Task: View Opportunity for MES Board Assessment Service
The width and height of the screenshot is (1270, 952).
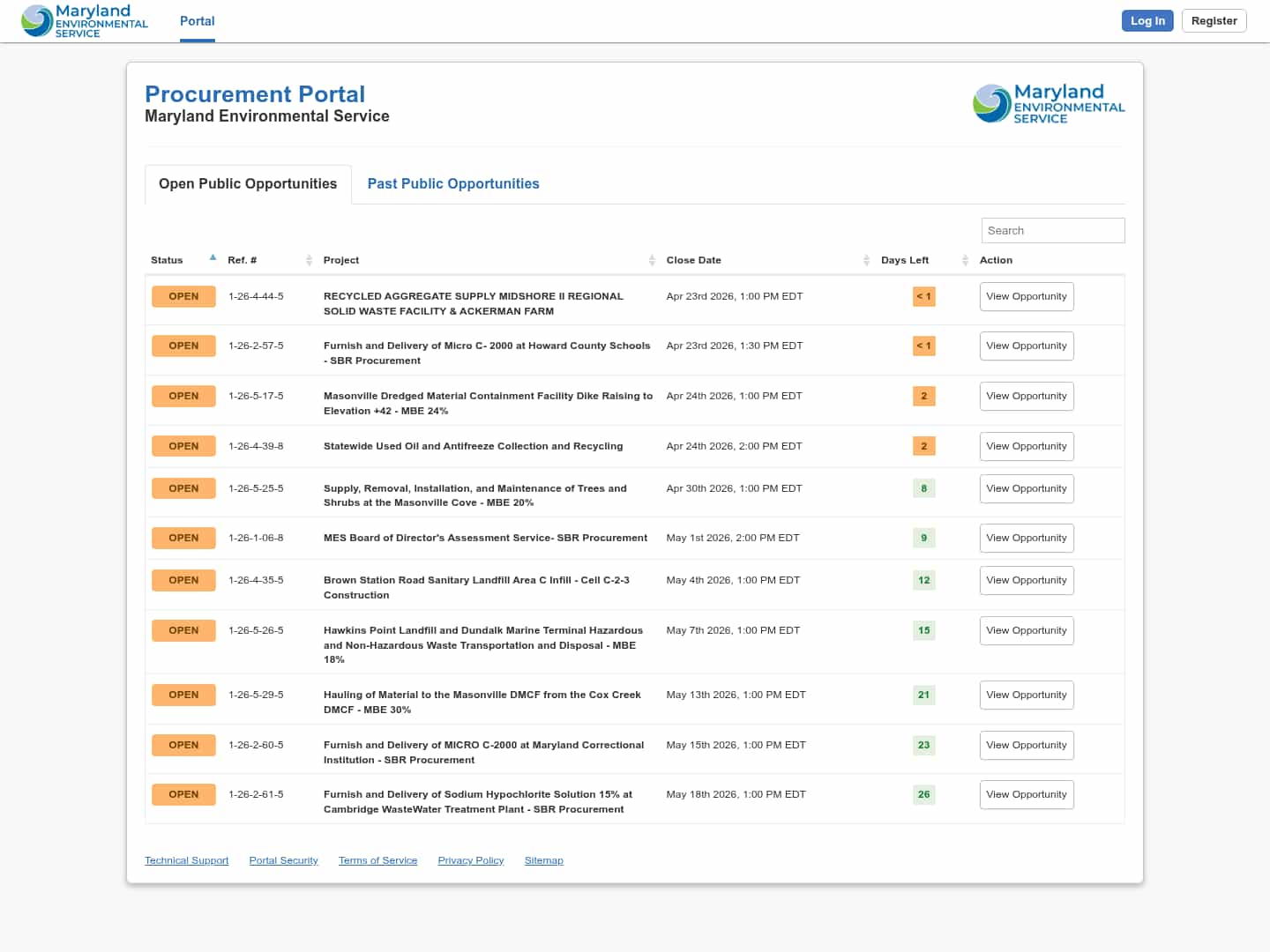Action: [1026, 538]
